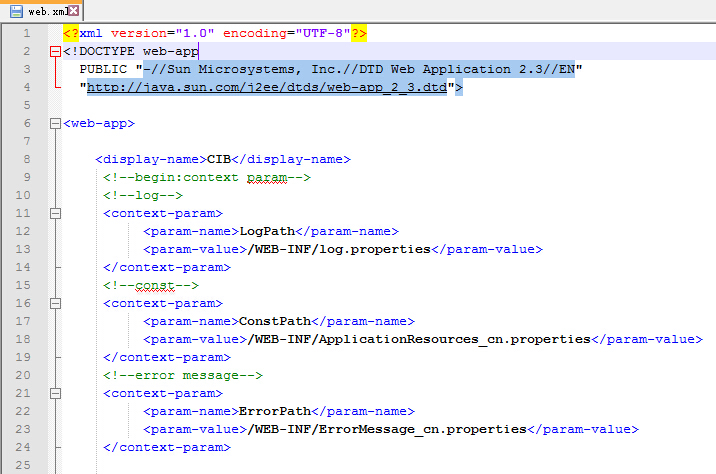Viewport: 716px width, 474px height.
Task: Click the </context-param> tag on line 19
Action: 167,357
